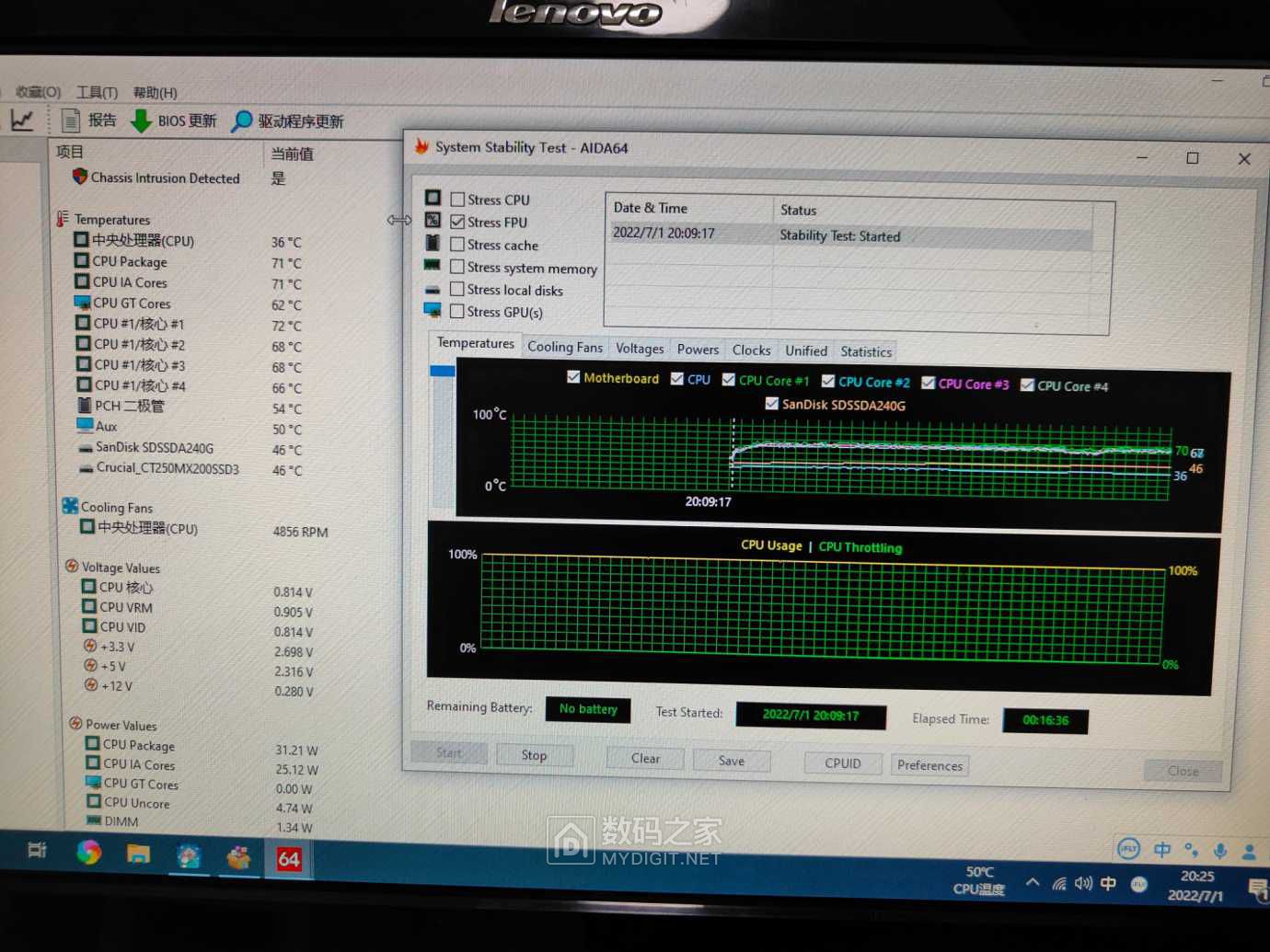Viewport: 1270px width, 952px height.
Task: Enable the Stress GPU(s) checkbox
Action: click(456, 312)
